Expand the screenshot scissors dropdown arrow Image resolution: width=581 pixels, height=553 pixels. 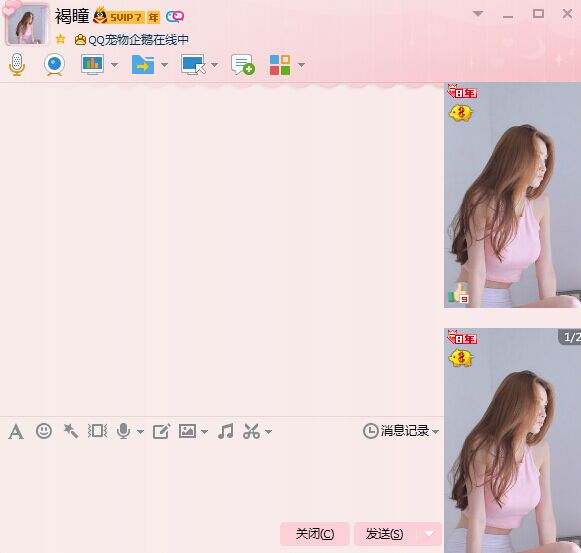pos(269,431)
